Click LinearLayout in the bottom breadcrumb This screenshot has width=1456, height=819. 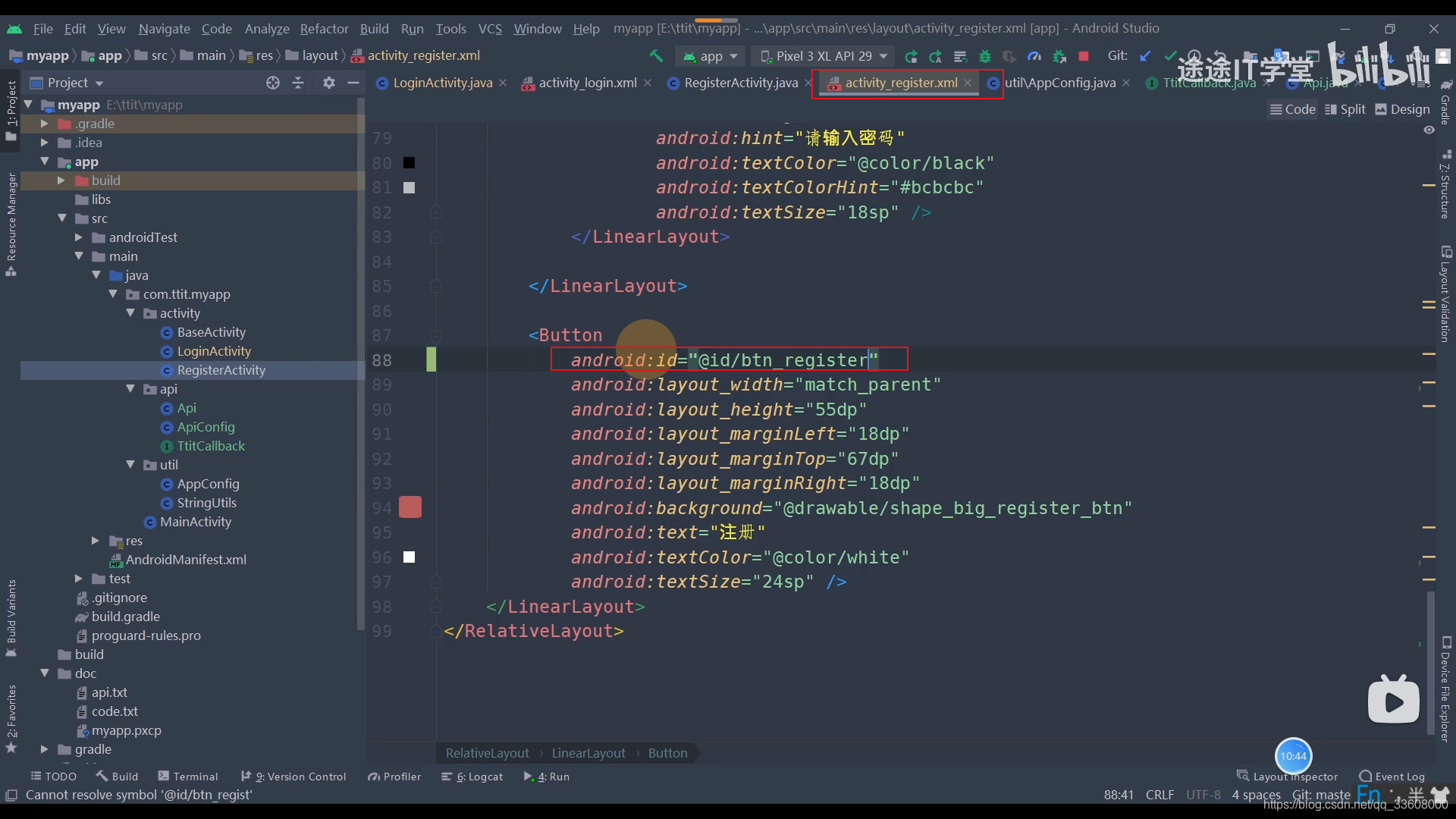(588, 753)
